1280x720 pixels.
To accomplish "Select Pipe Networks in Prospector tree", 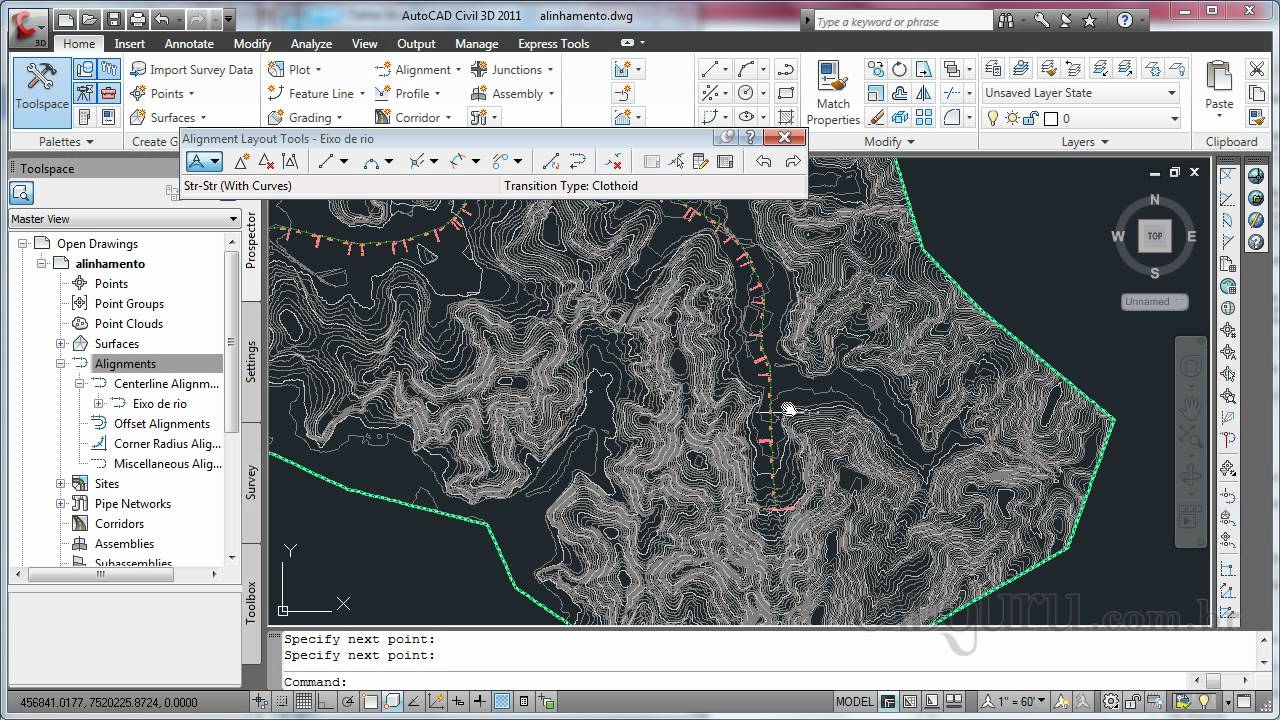I will [x=133, y=503].
